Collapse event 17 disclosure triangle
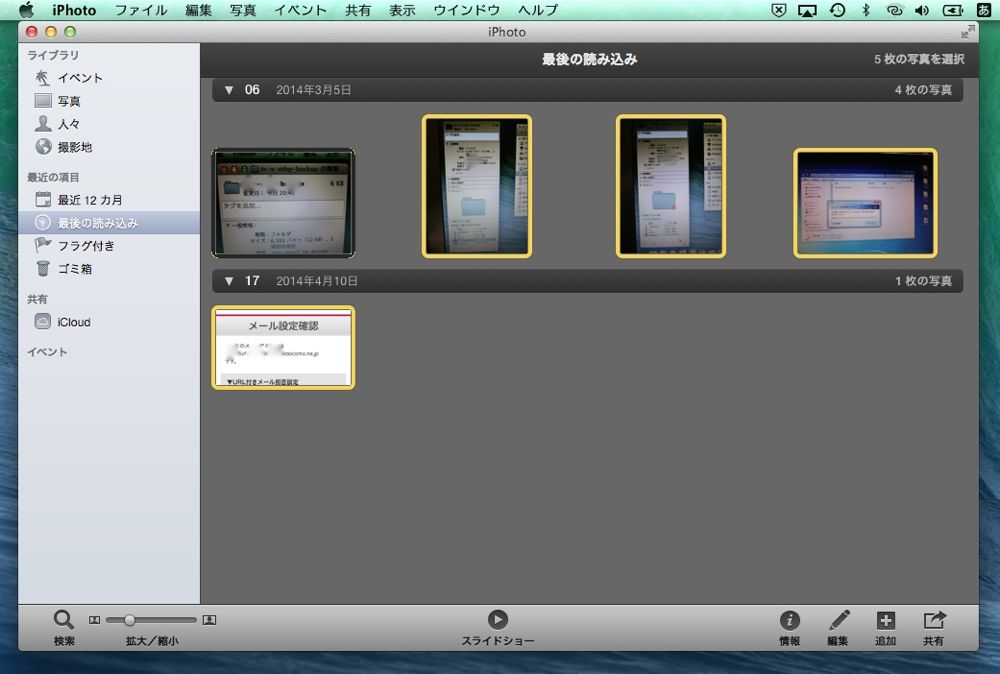The height and width of the screenshot is (674, 1000). point(228,281)
